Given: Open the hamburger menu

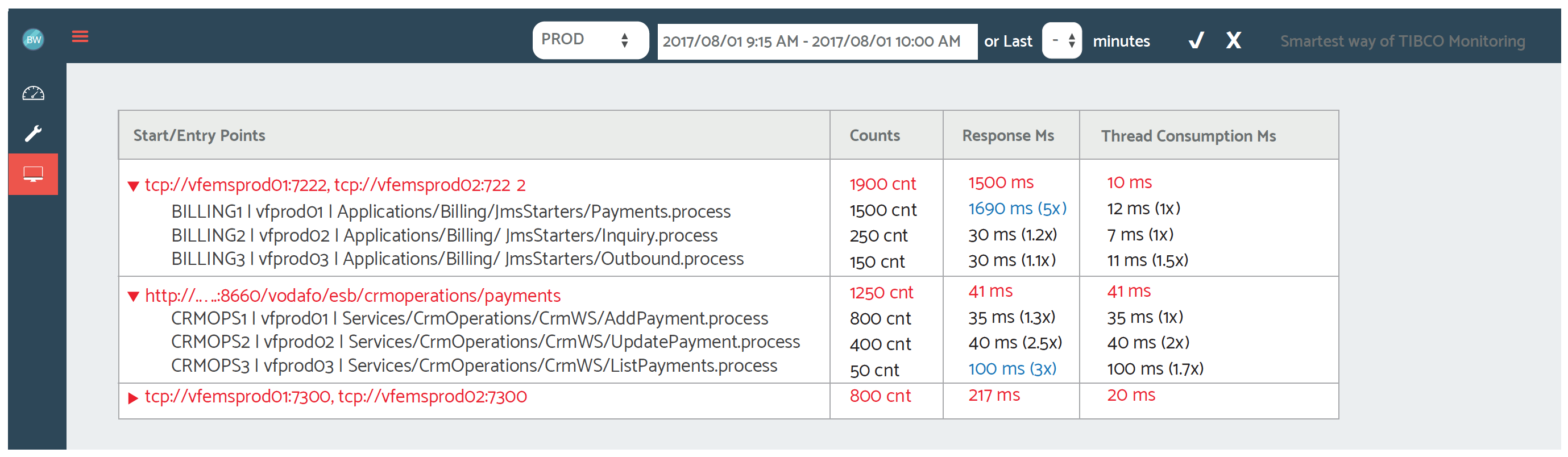Looking at the screenshot, I should tap(80, 37).
